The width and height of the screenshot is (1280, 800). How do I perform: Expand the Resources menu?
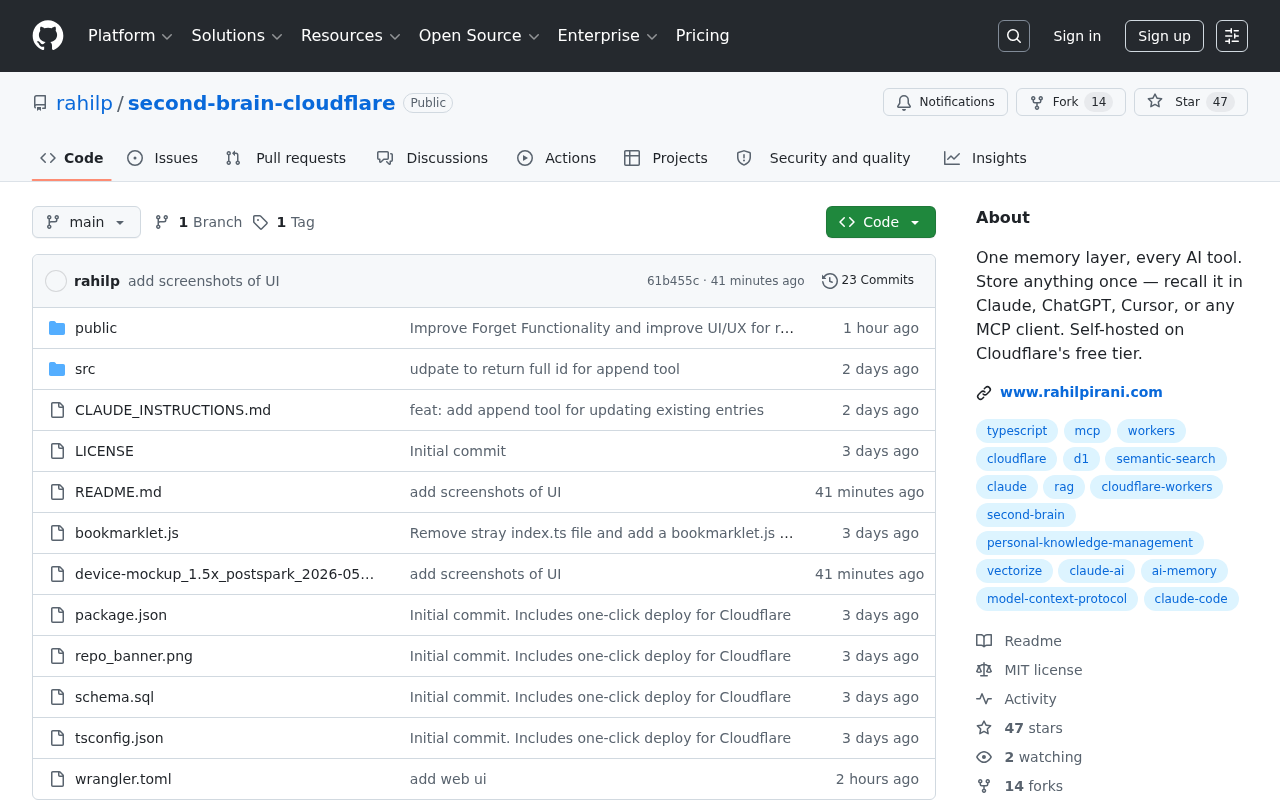point(351,36)
